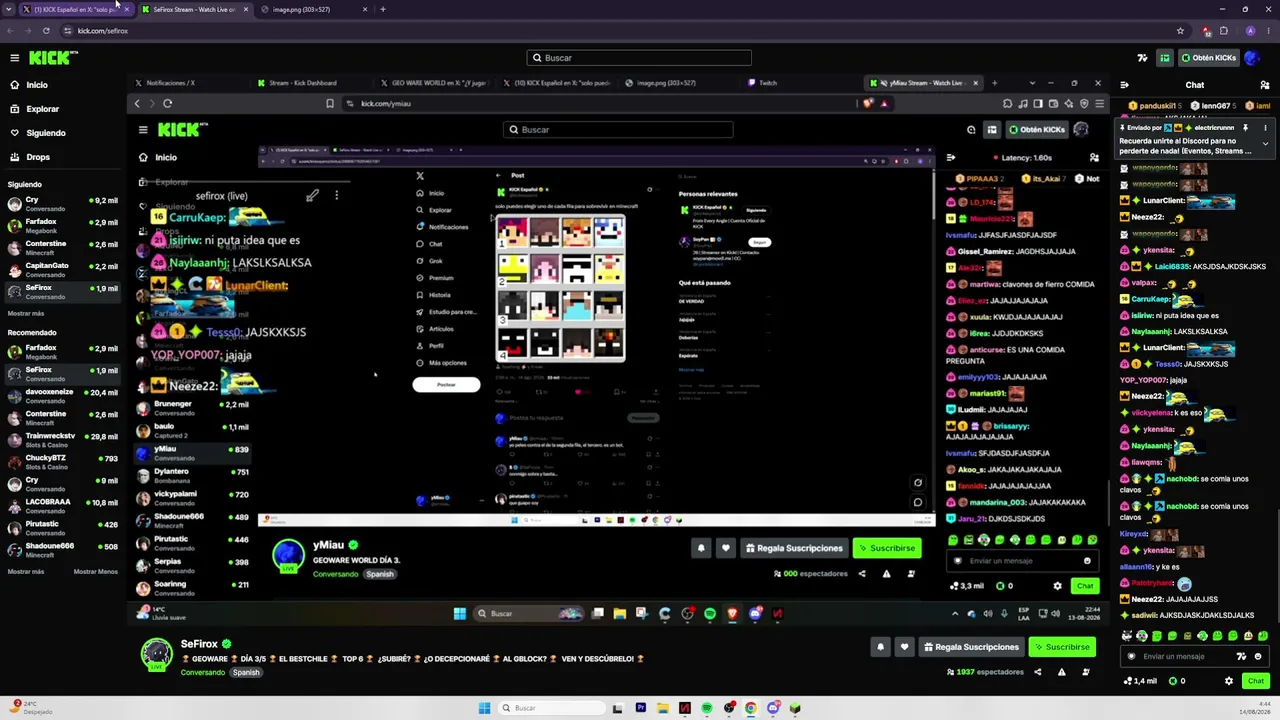Viewport: 1280px width, 720px height.
Task: Reload the kick.com/sefirox page
Action: point(46,31)
